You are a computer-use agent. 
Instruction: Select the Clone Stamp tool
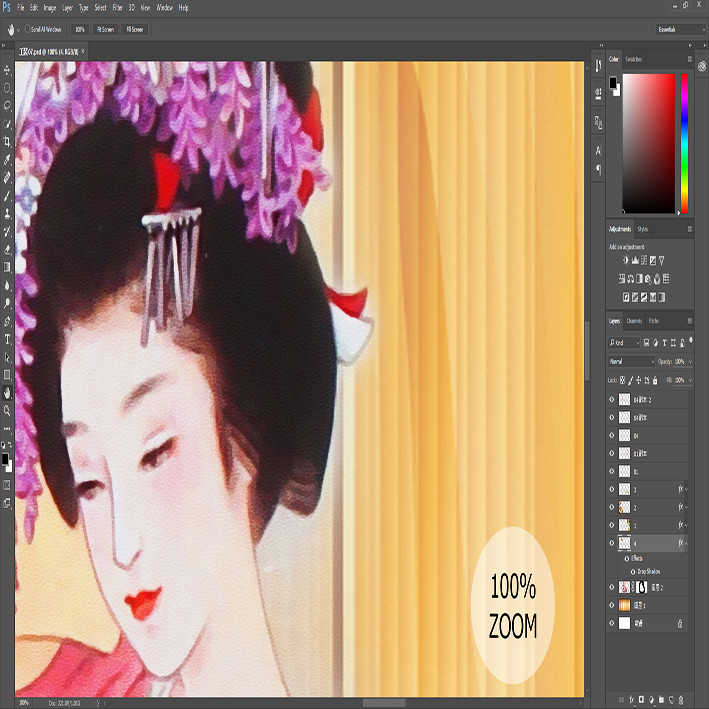pos(7,213)
